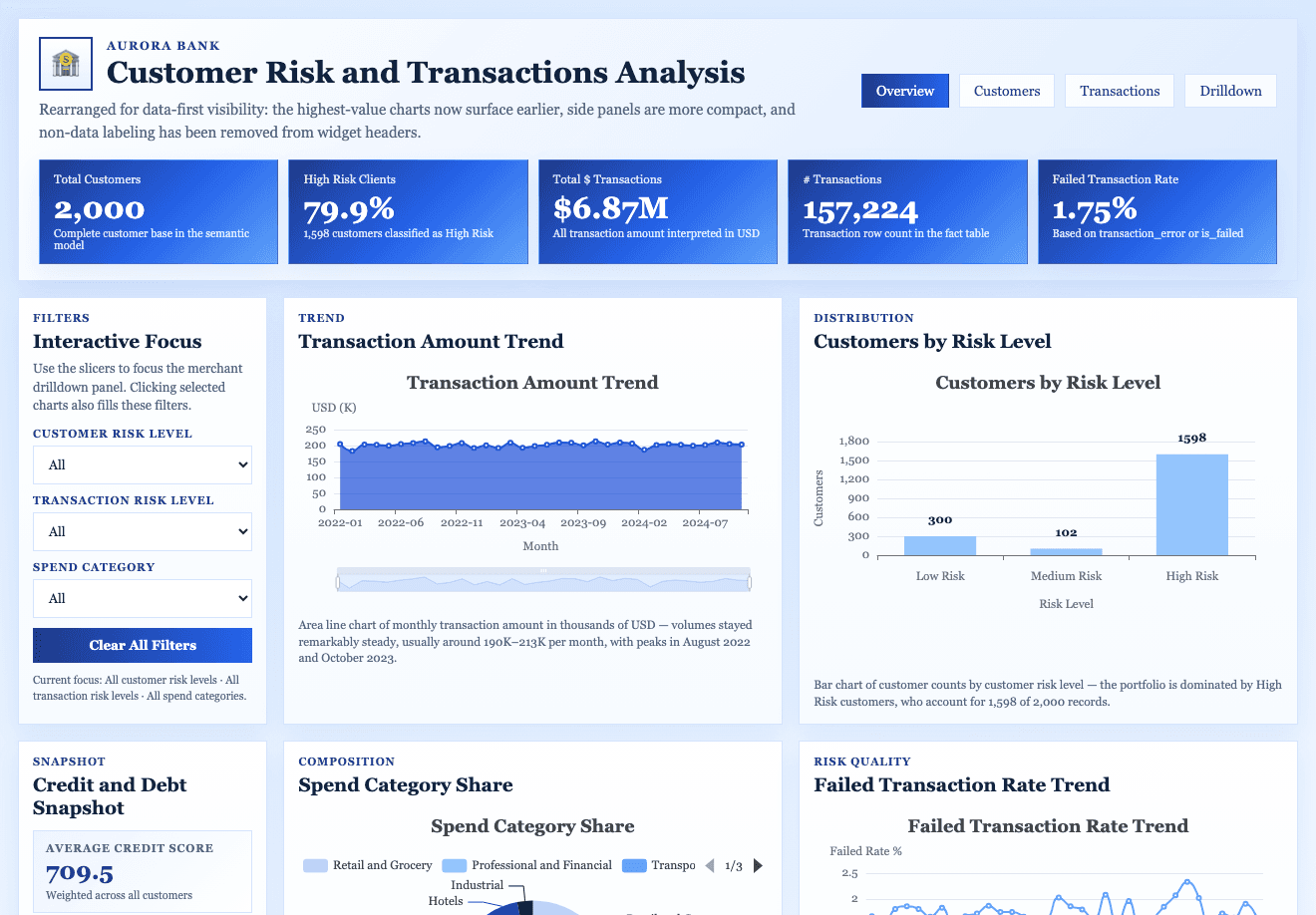The image size is (1316, 915).
Task: Click the High Risk Clients KPI card
Action: point(408,212)
